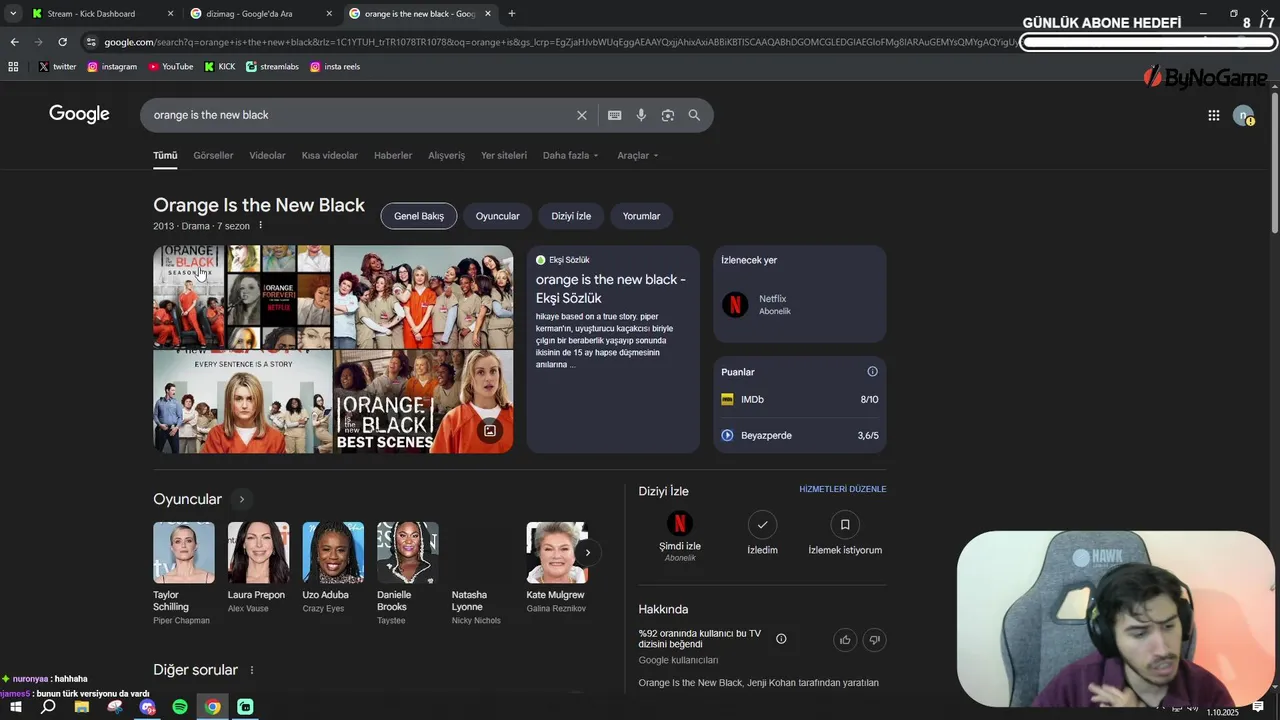Open more options next to 7 sezon
The height and width of the screenshot is (720, 1280).
(261, 226)
